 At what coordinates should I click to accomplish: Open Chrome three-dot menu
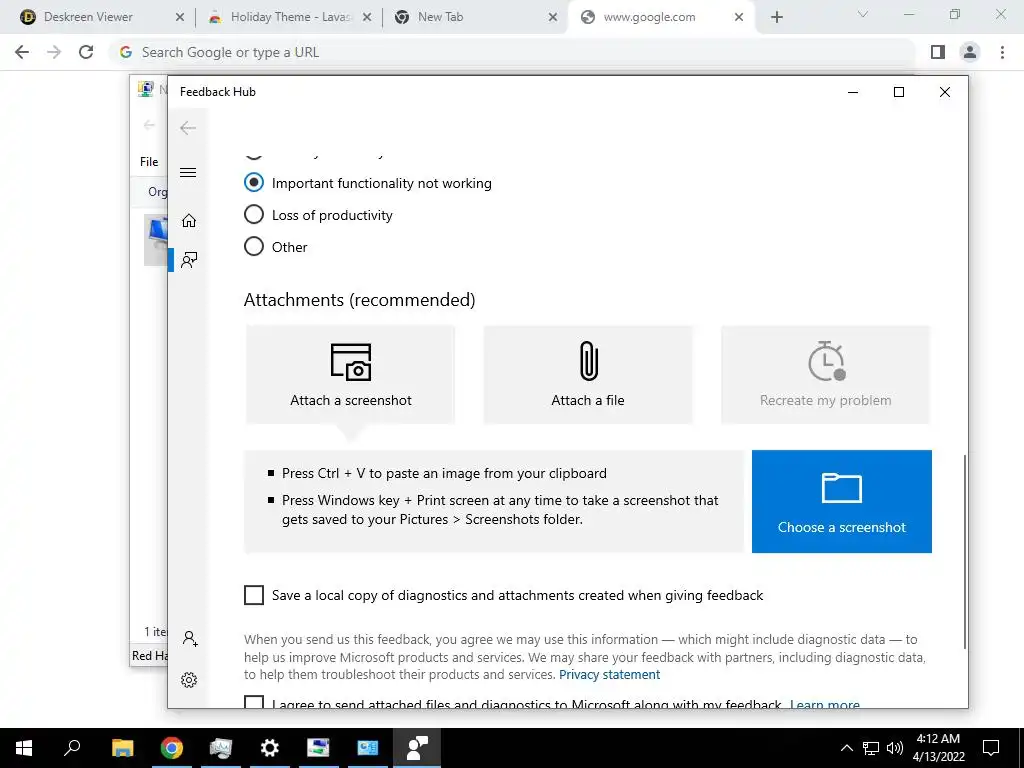(1002, 52)
